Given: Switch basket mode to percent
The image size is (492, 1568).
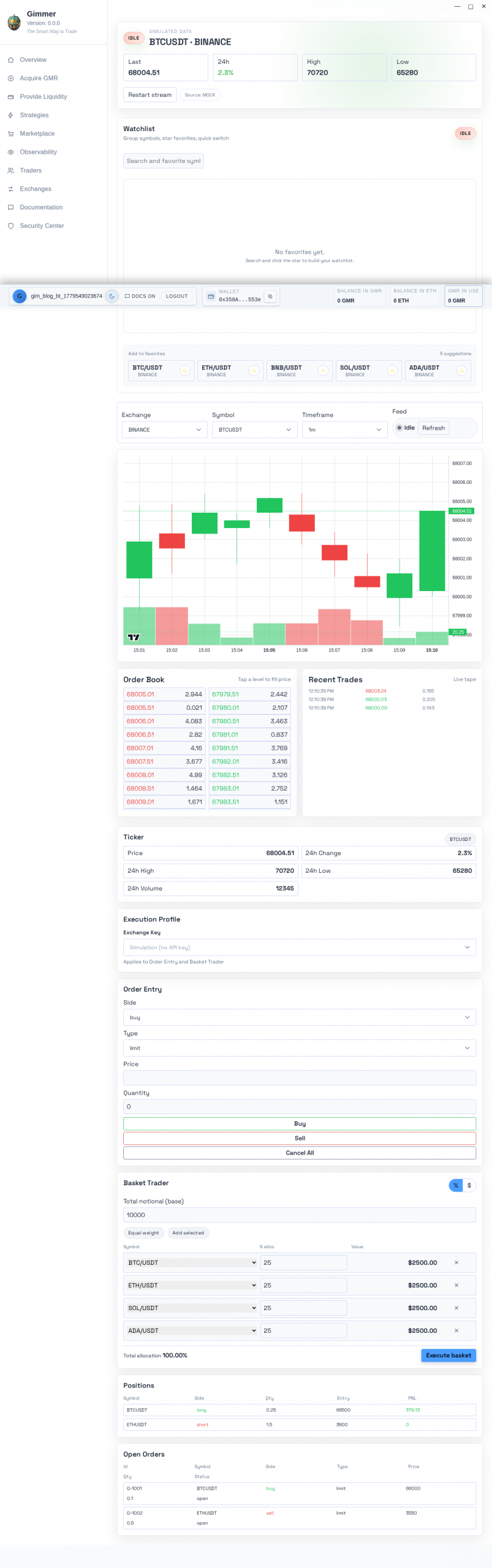Looking at the screenshot, I should coord(456,1186).
